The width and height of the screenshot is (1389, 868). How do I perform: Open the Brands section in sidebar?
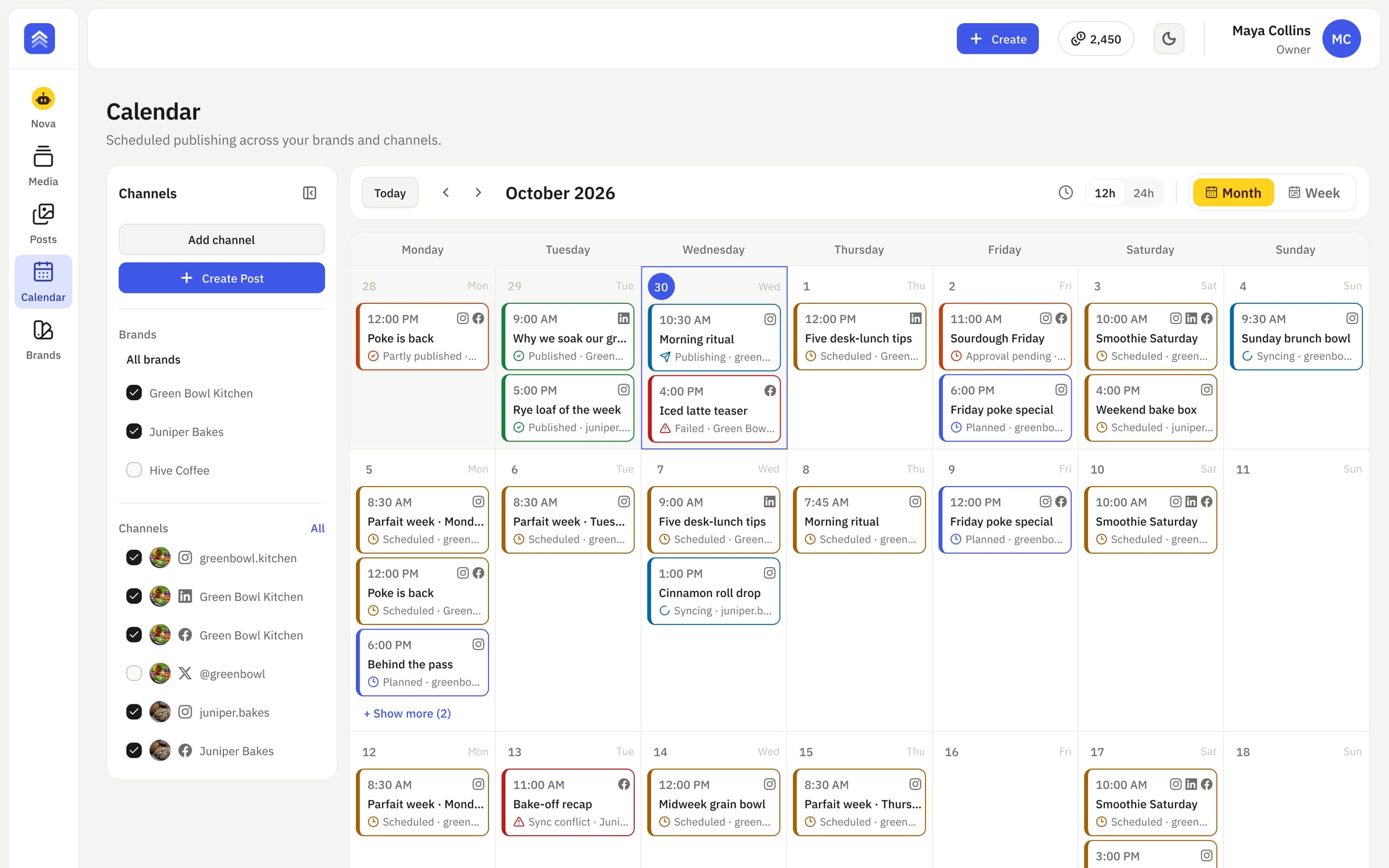pyautogui.click(x=43, y=340)
